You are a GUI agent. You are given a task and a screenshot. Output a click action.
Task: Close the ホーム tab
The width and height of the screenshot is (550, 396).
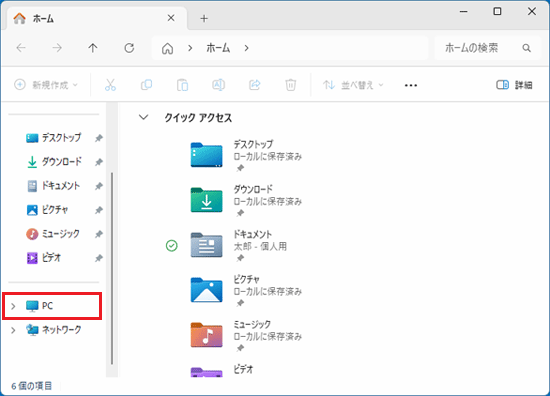click(171, 18)
